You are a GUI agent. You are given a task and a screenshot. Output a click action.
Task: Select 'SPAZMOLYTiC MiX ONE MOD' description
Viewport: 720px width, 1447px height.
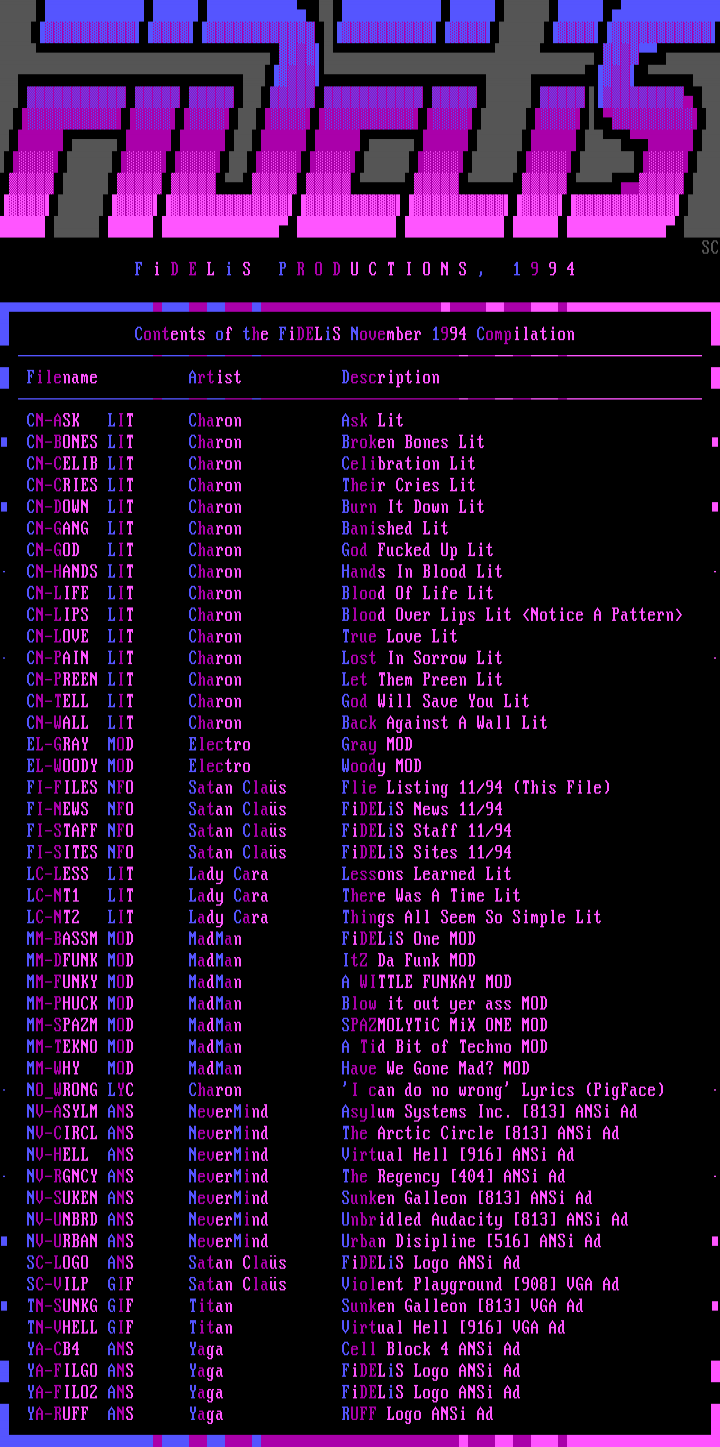pyautogui.click(x=444, y=1025)
